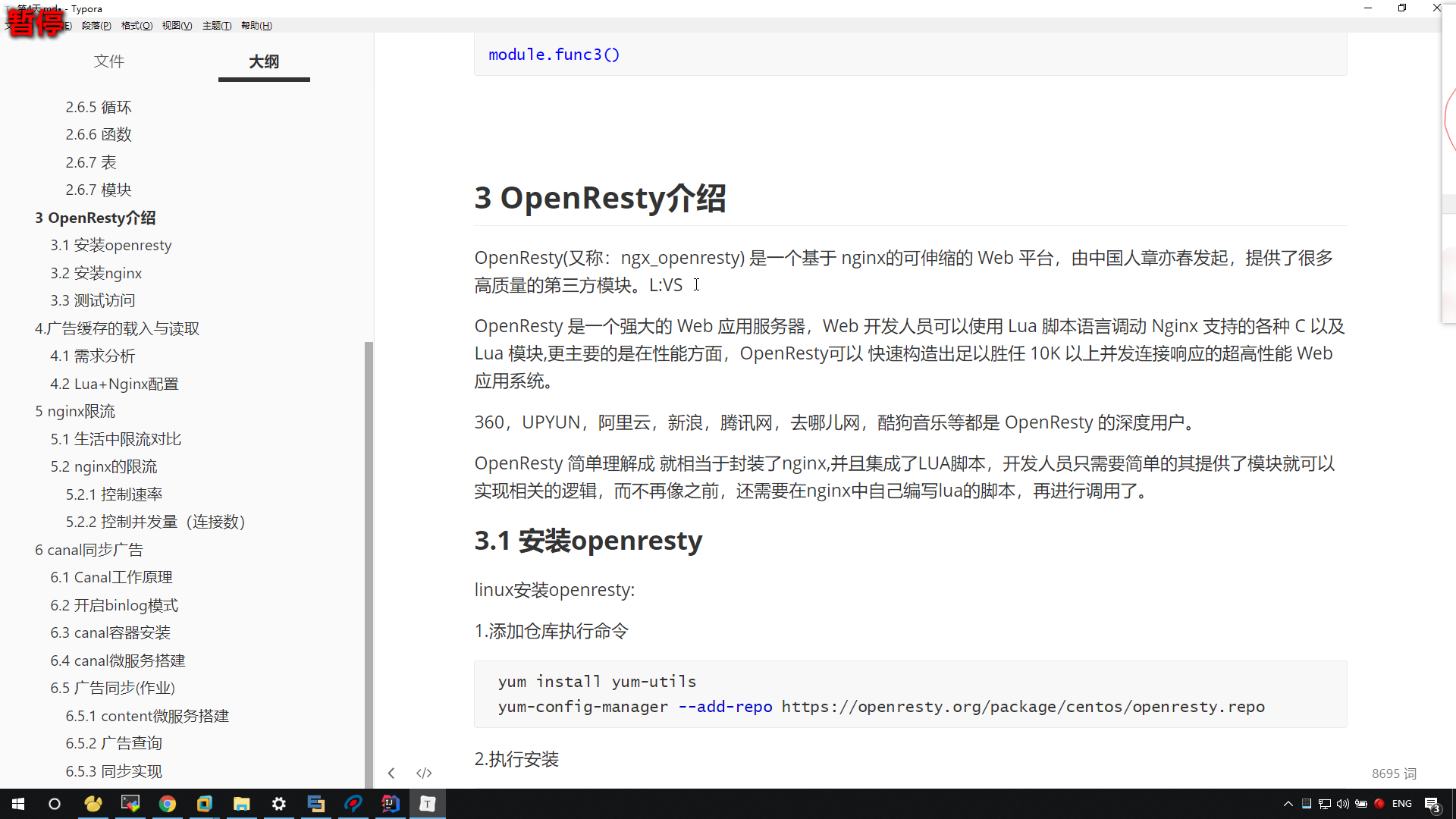Open outline heading 4.广告缓存的载入与读取

[x=118, y=328]
